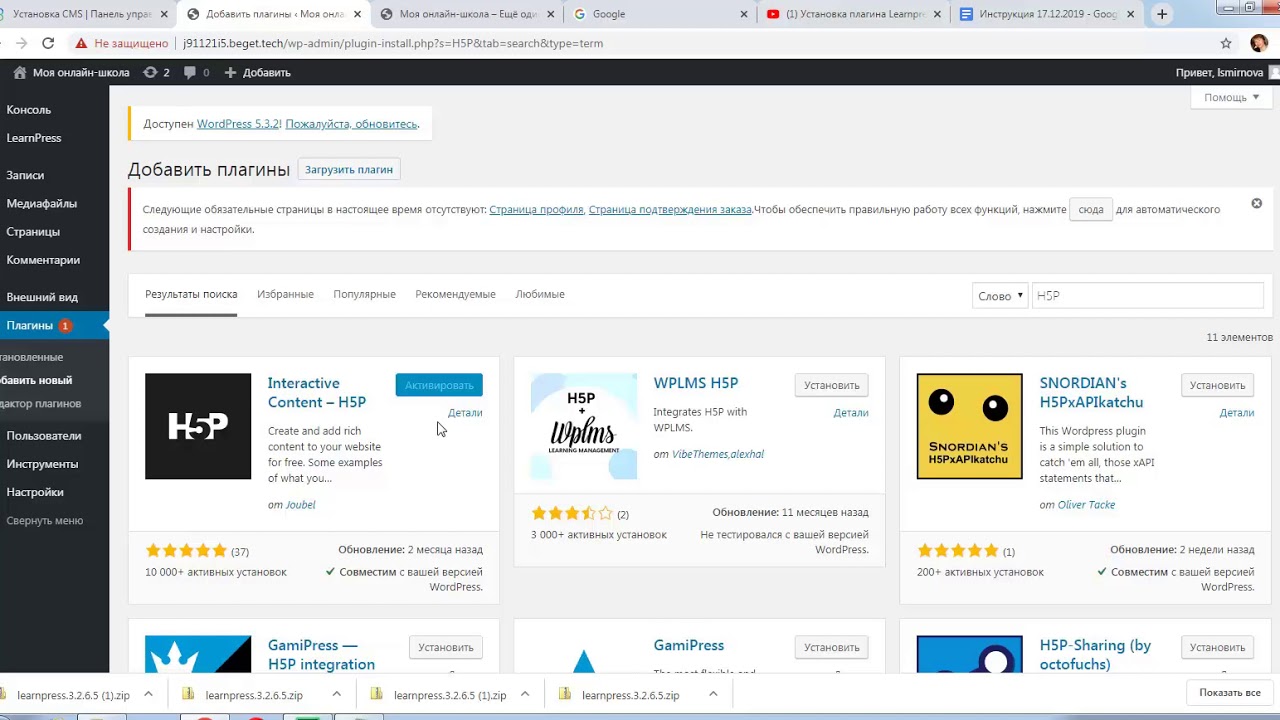Expand options chevron for the rightmost learnpress download
Image resolution: width=1280 pixels, height=720 pixels.
[713, 694]
